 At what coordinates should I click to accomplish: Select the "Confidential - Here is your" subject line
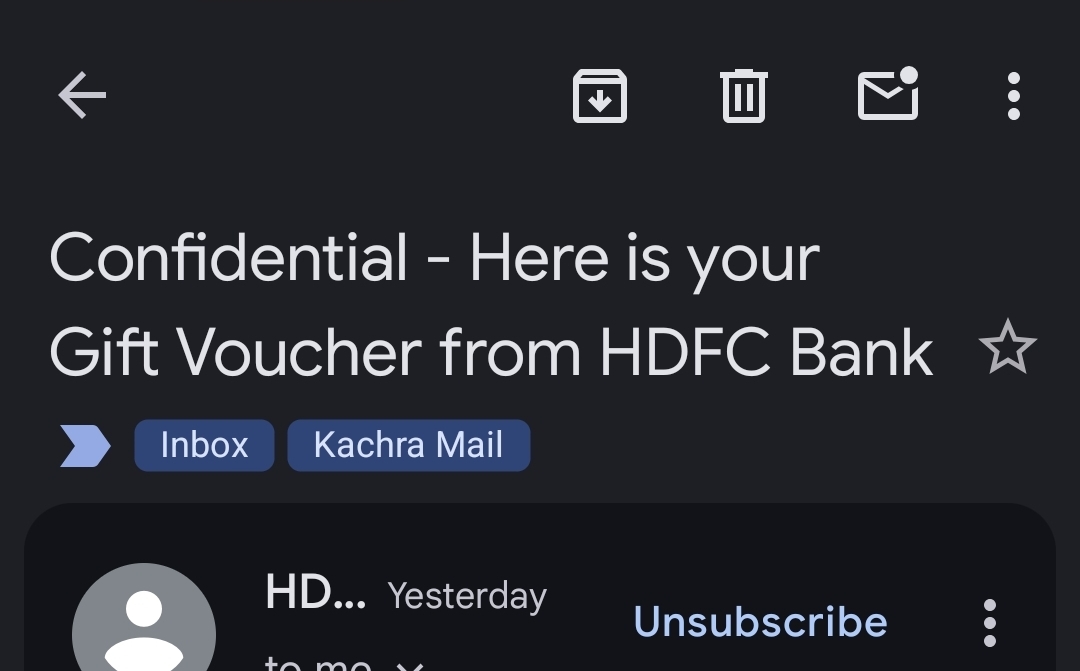tap(435, 258)
